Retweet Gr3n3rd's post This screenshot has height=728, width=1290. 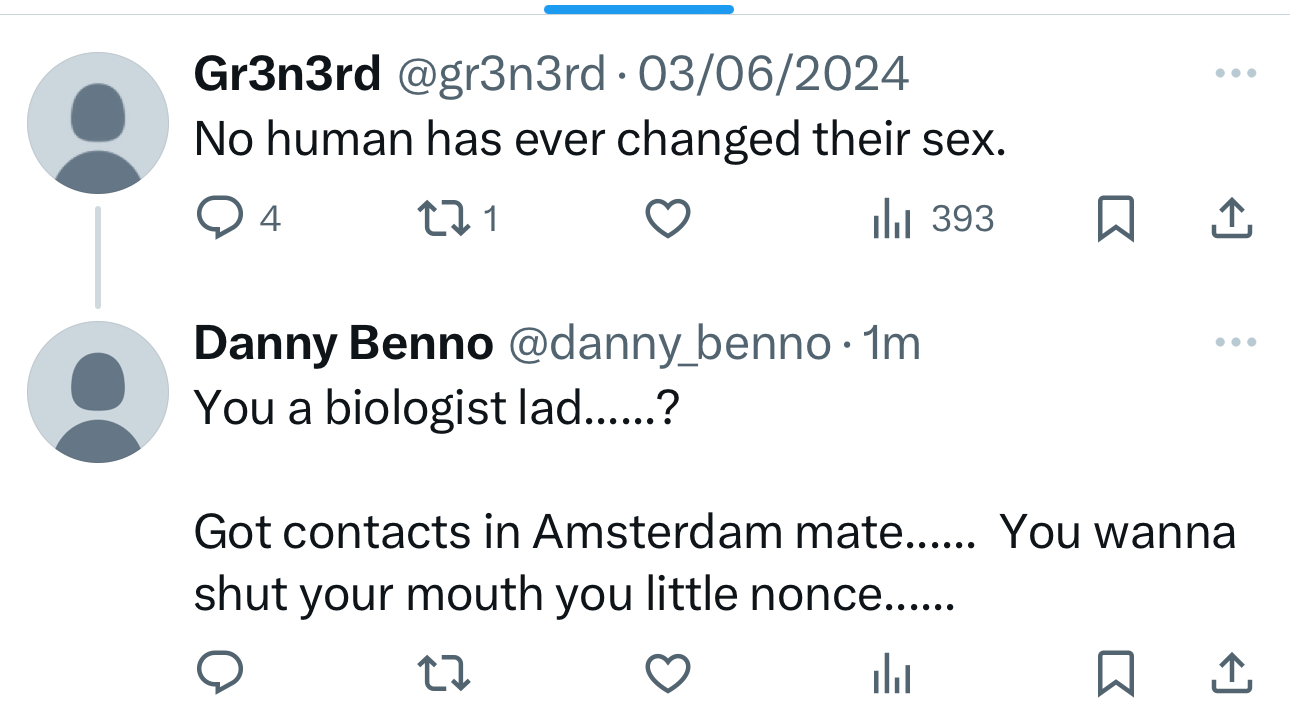coord(443,219)
